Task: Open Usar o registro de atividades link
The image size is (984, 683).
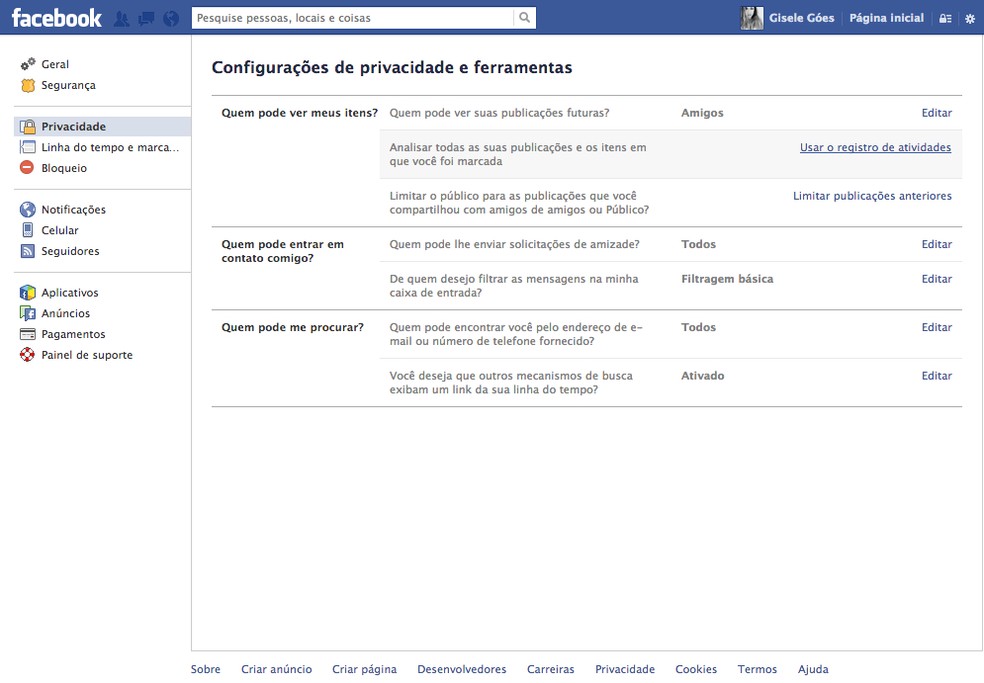Action: [875, 147]
